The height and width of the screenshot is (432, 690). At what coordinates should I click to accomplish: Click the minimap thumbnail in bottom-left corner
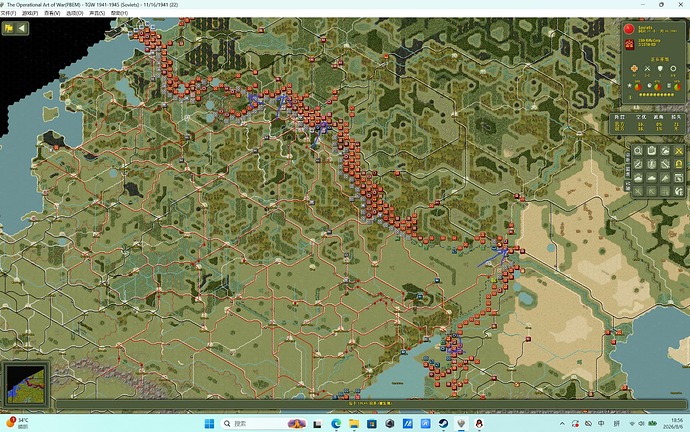tap(26, 384)
